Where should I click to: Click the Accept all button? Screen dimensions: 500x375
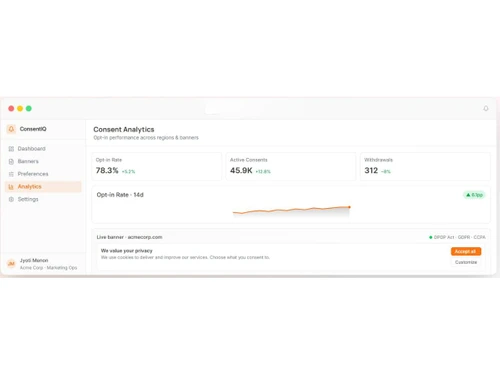point(466,251)
